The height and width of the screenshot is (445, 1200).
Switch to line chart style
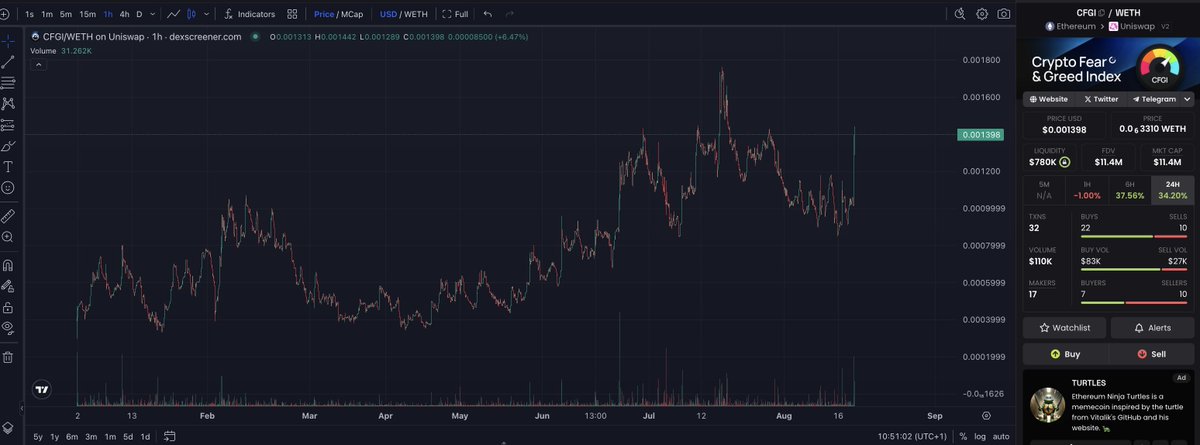point(174,14)
